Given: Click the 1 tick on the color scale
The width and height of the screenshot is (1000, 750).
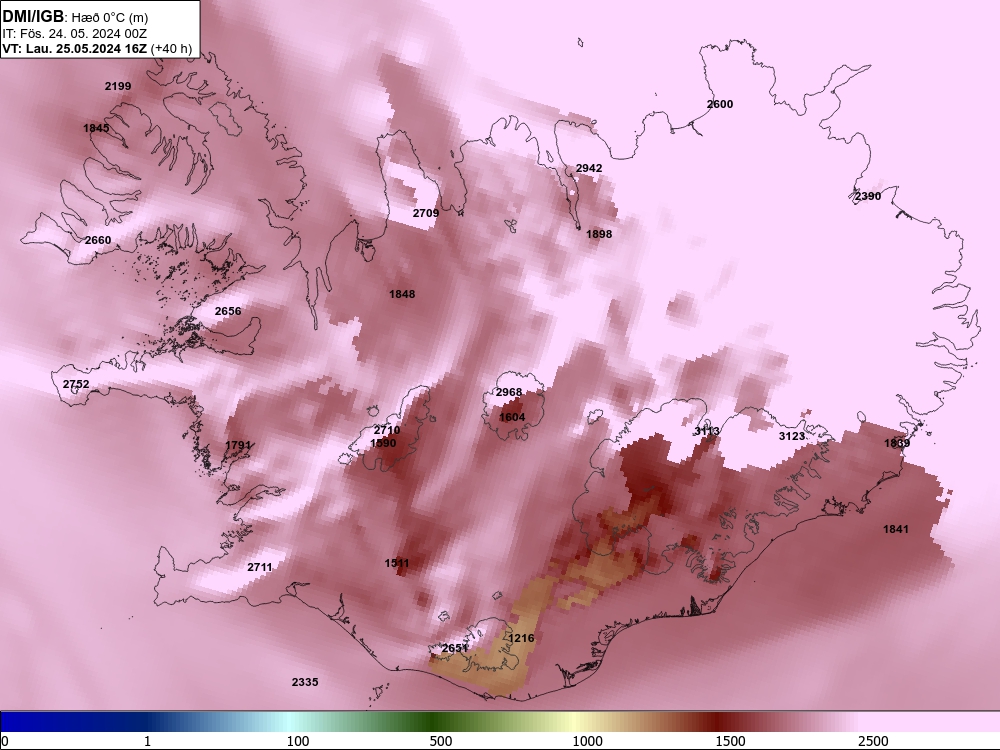Looking at the screenshot, I should click(147, 741).
